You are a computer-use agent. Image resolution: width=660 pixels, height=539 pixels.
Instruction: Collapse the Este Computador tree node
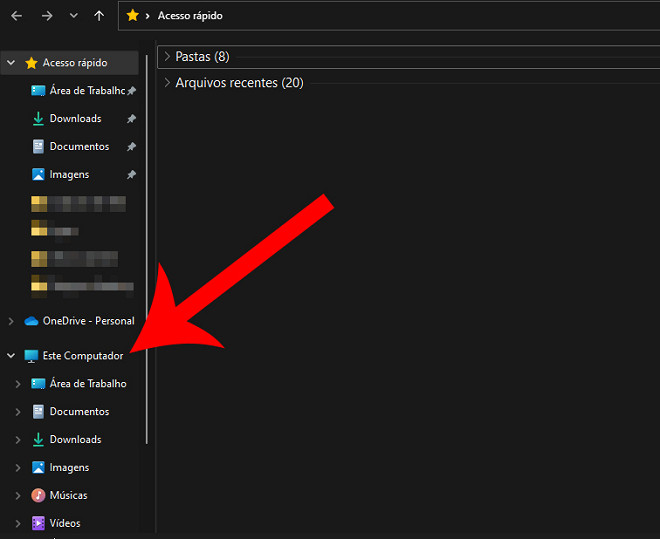(11, 356)
